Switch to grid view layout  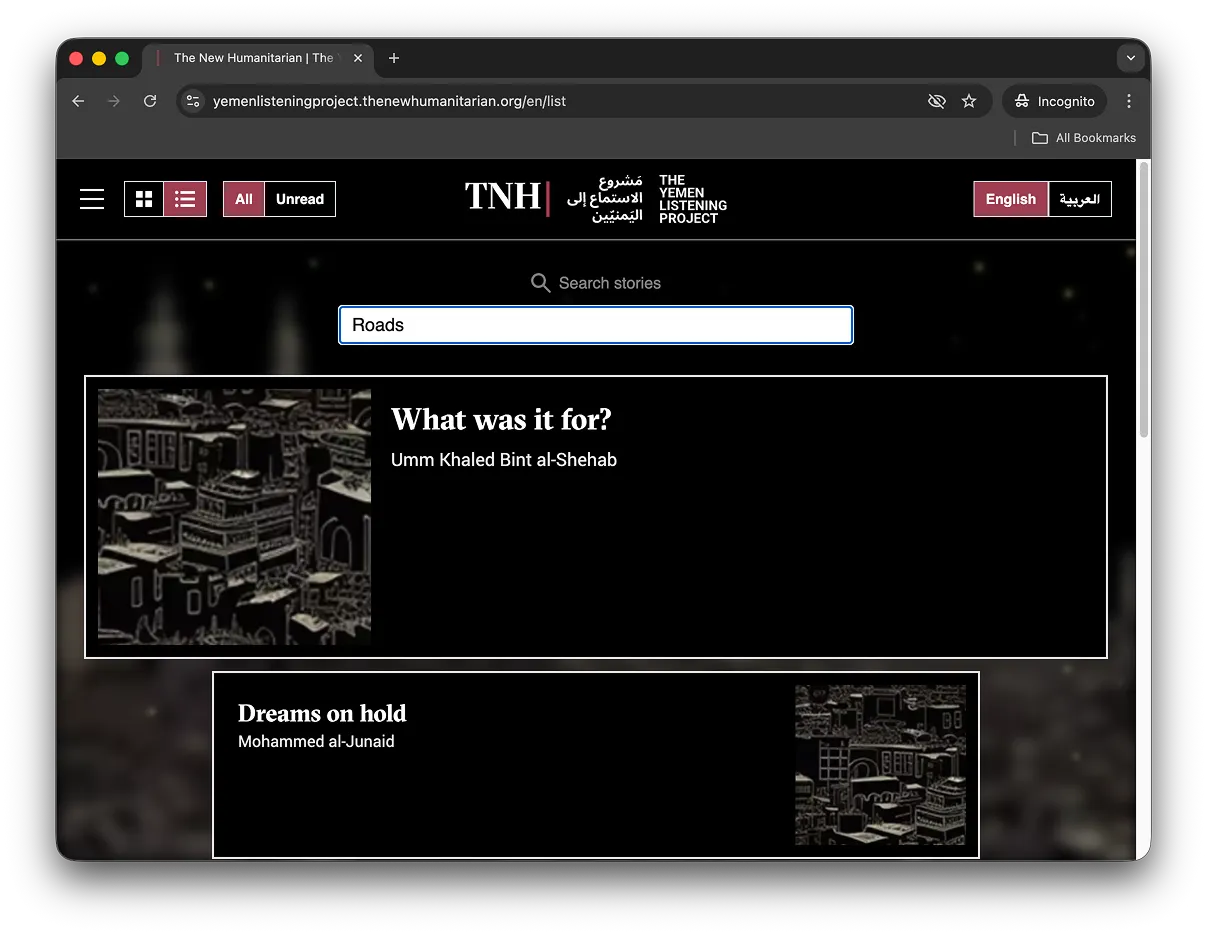(x=144, y=199)
